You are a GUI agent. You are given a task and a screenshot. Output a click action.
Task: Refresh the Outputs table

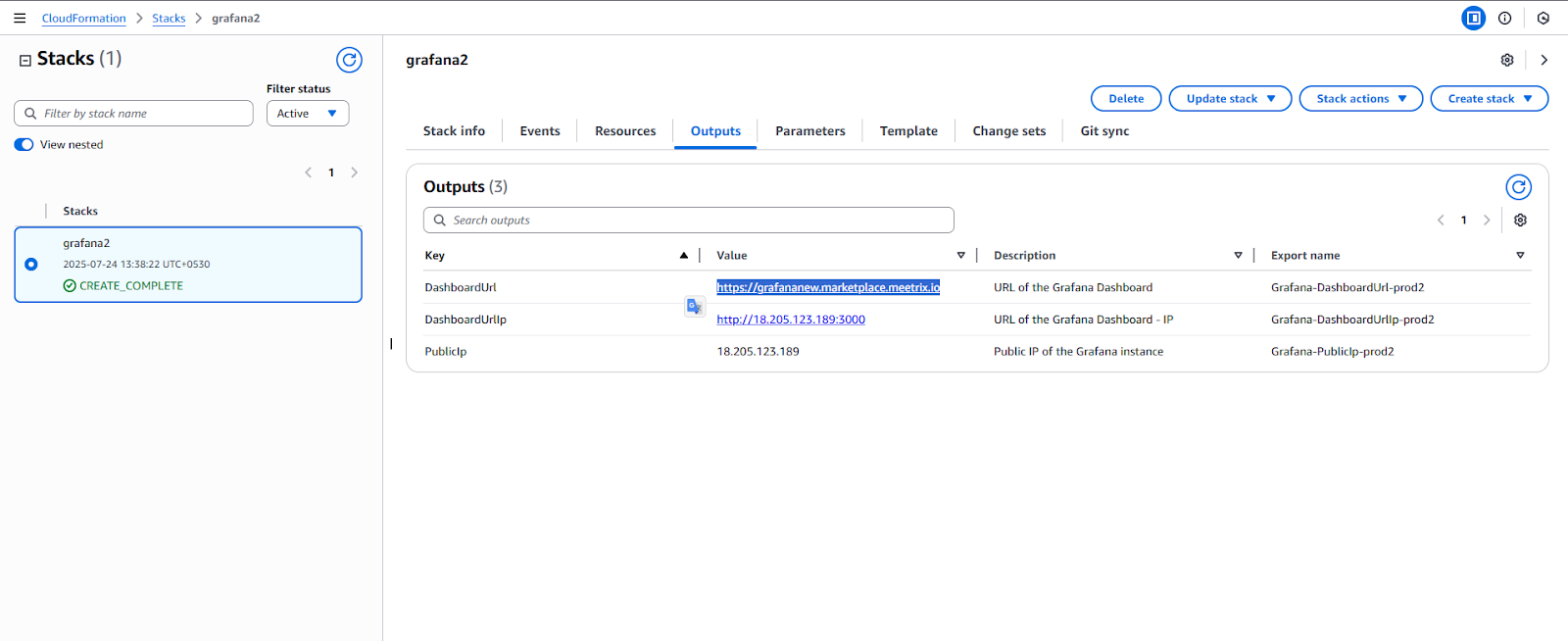tap(1518, 187)
